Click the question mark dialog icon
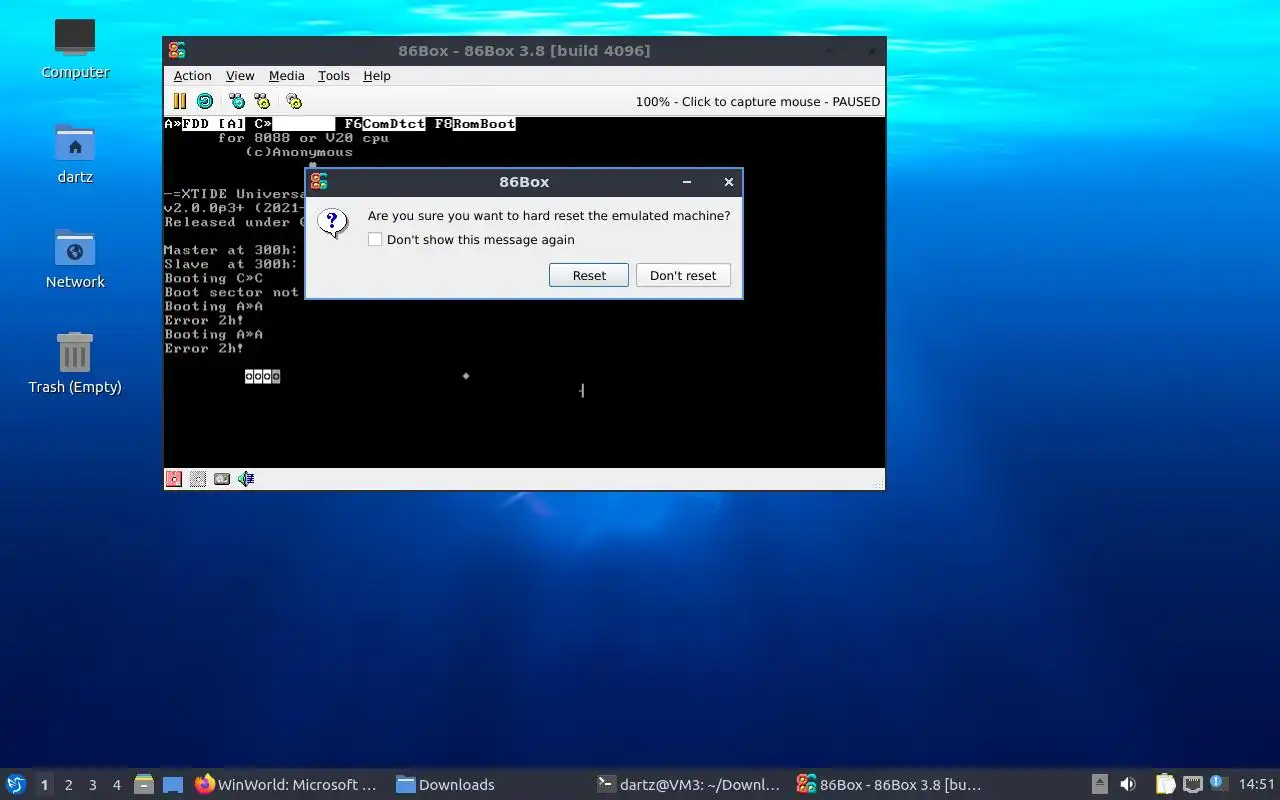Screen dimensions: 1280x800 click(x=333, y=223)
